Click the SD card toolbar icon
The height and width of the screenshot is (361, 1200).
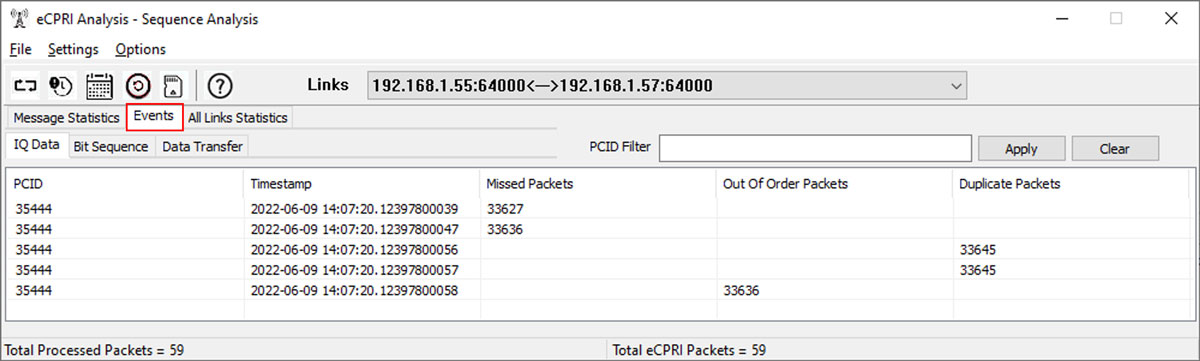[172, 85]
